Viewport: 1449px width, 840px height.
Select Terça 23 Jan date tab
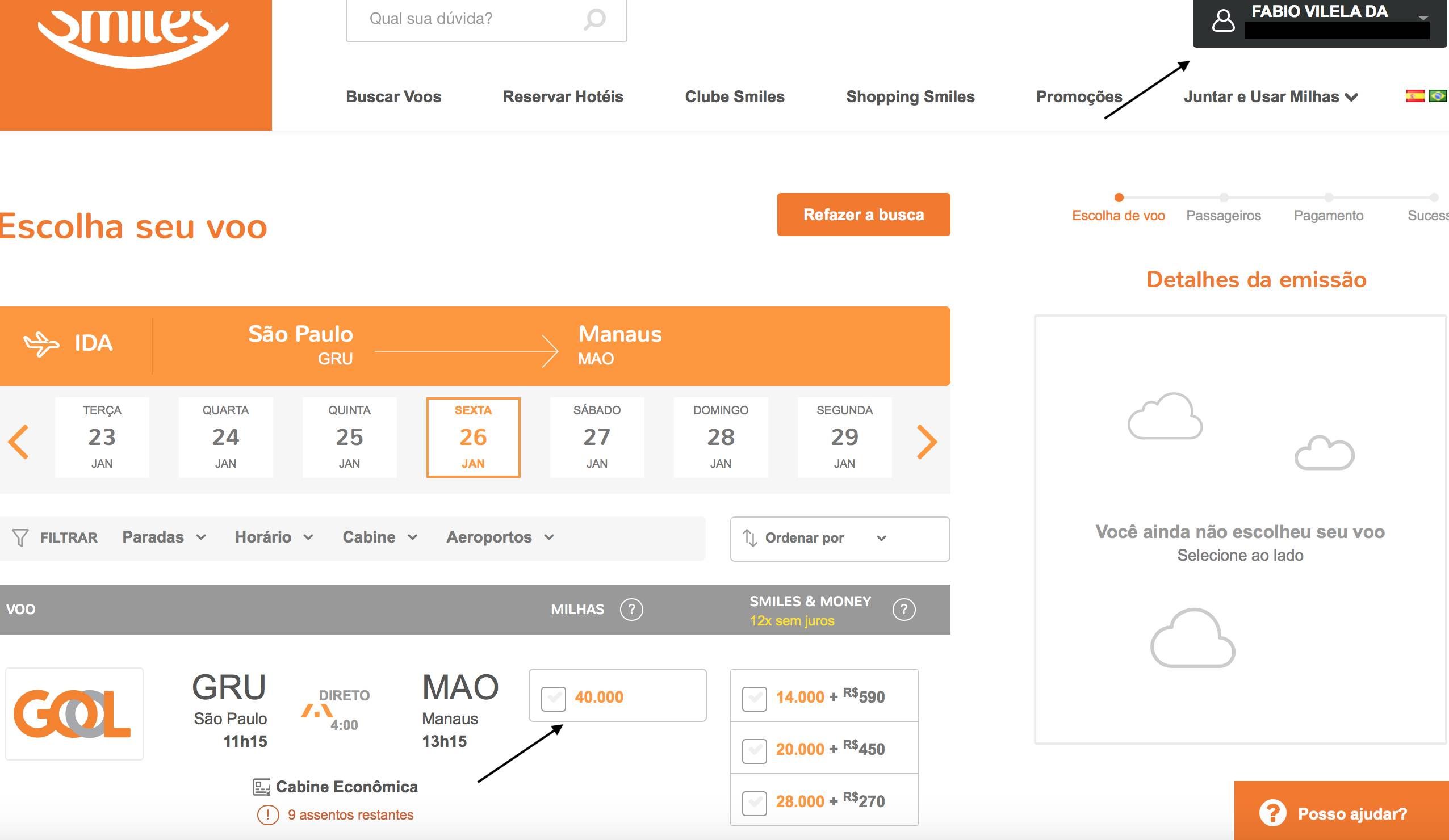102,437
